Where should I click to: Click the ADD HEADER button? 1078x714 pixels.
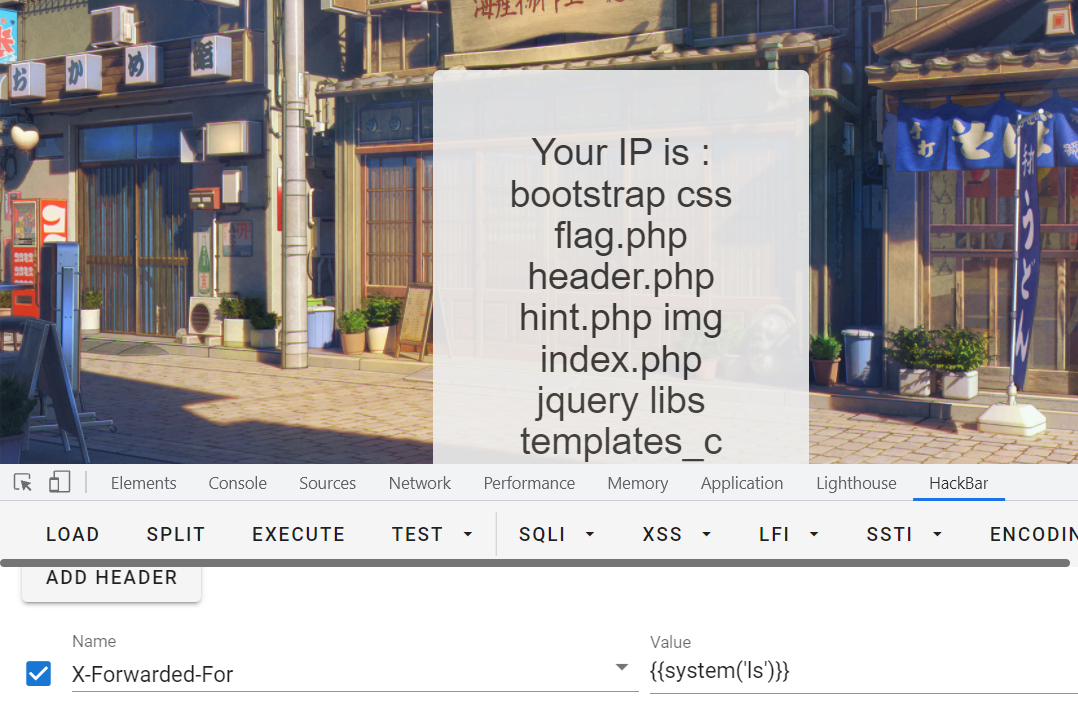[x=111, y=580]
